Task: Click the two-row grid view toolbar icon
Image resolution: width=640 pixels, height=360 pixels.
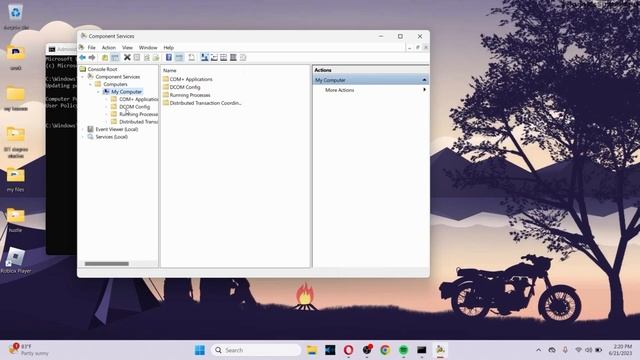Action: [223, 58]
